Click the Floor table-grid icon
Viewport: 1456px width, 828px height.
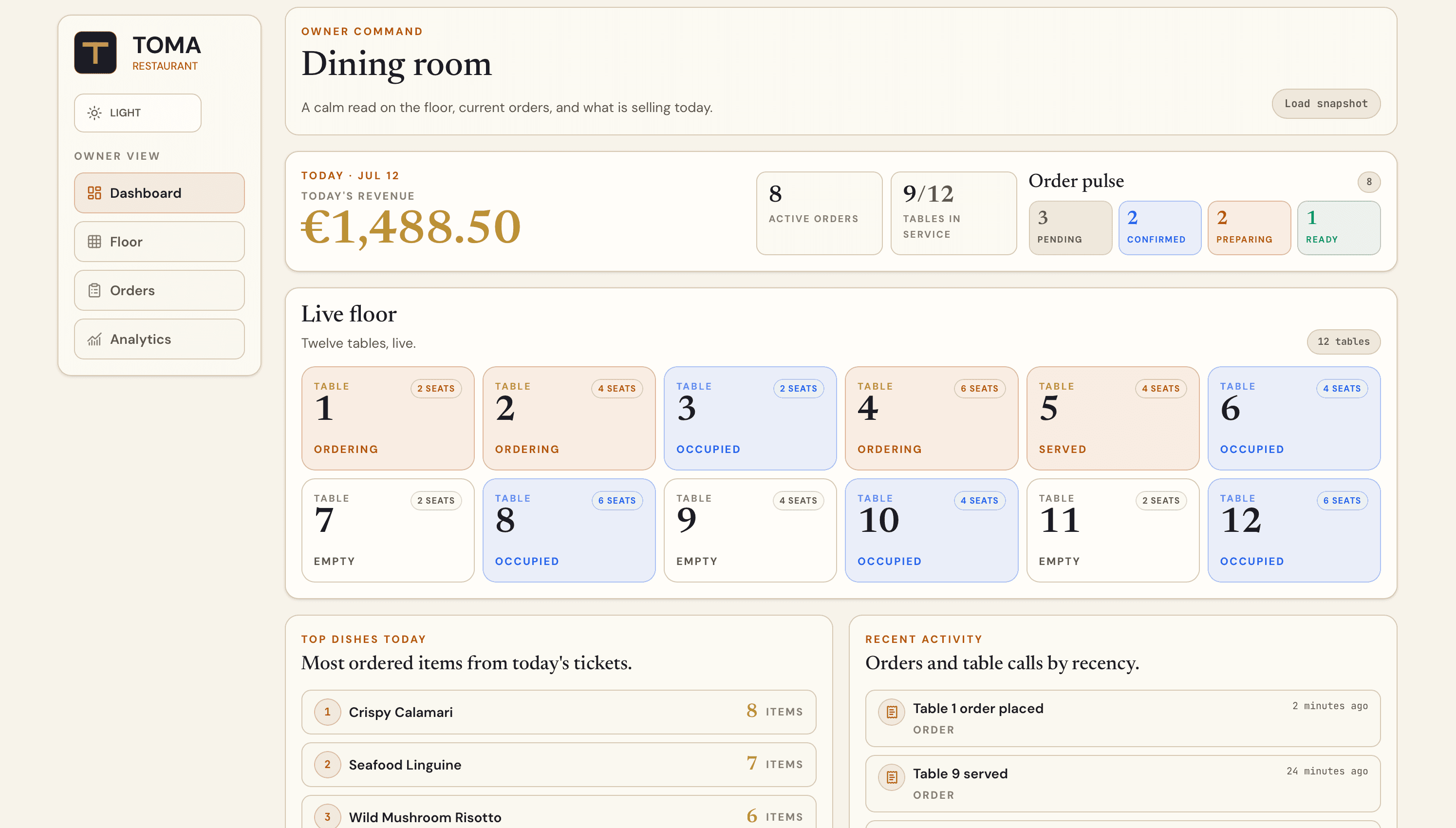pos(94,242)
